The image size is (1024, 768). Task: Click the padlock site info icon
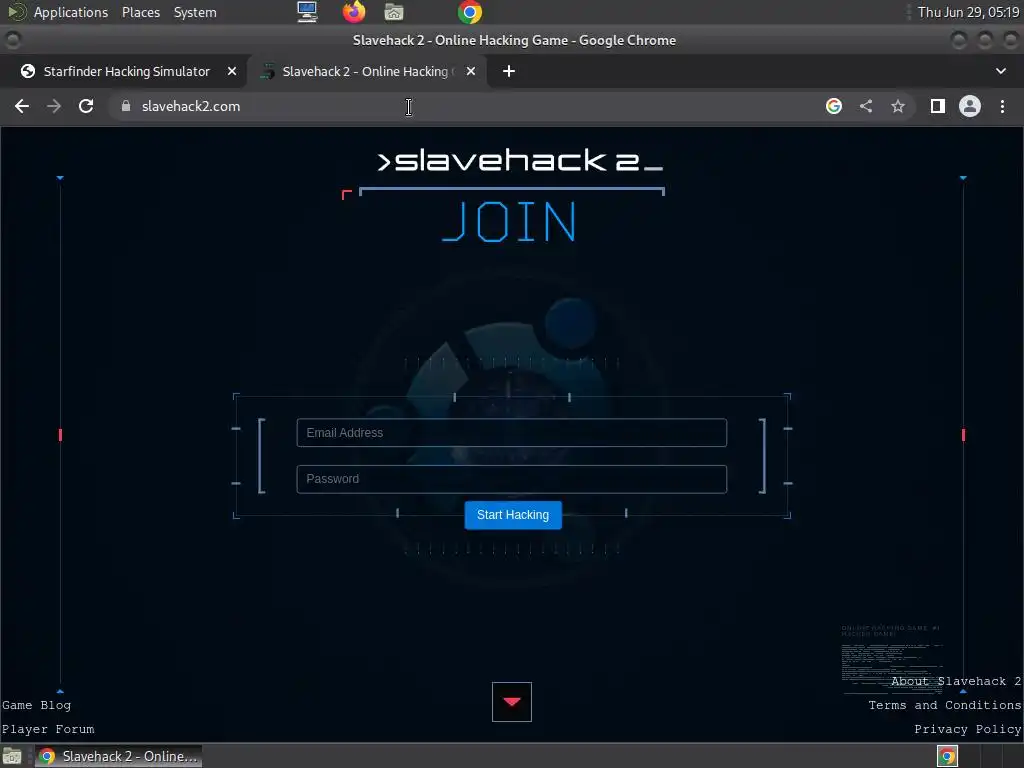pos(126,106)
